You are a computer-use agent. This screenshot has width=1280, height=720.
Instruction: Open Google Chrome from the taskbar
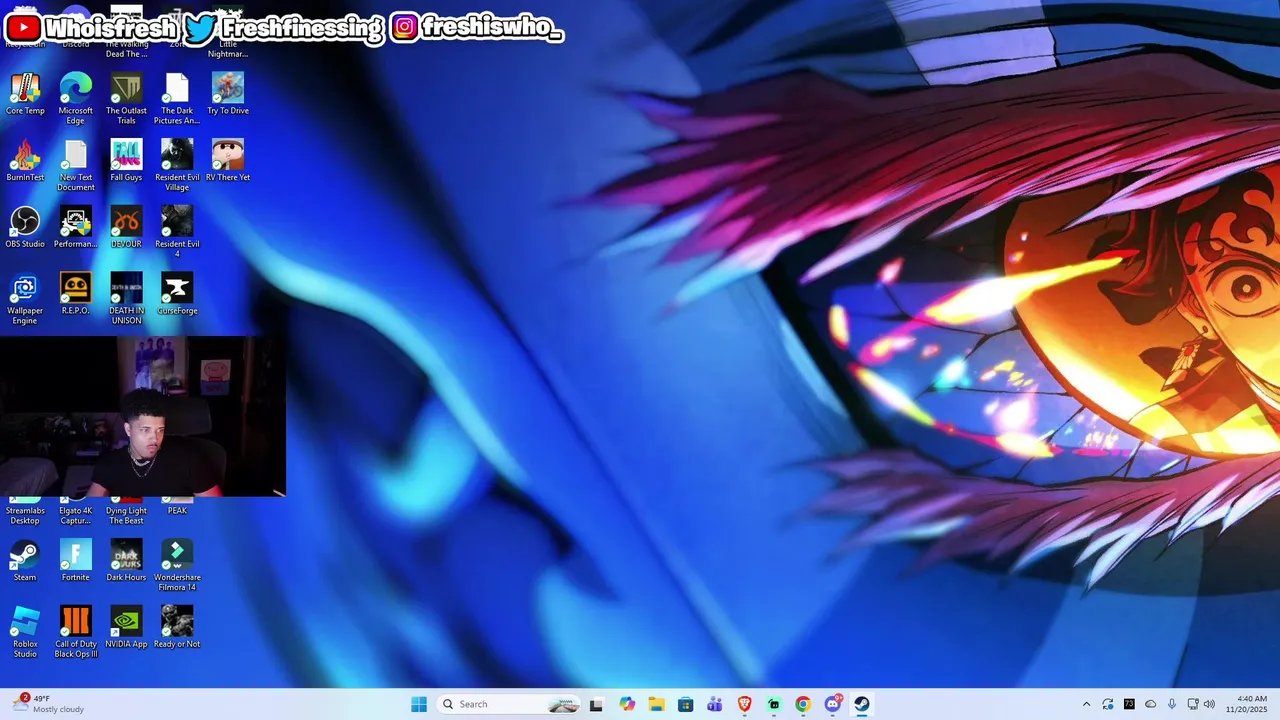(x=803, y=704)
